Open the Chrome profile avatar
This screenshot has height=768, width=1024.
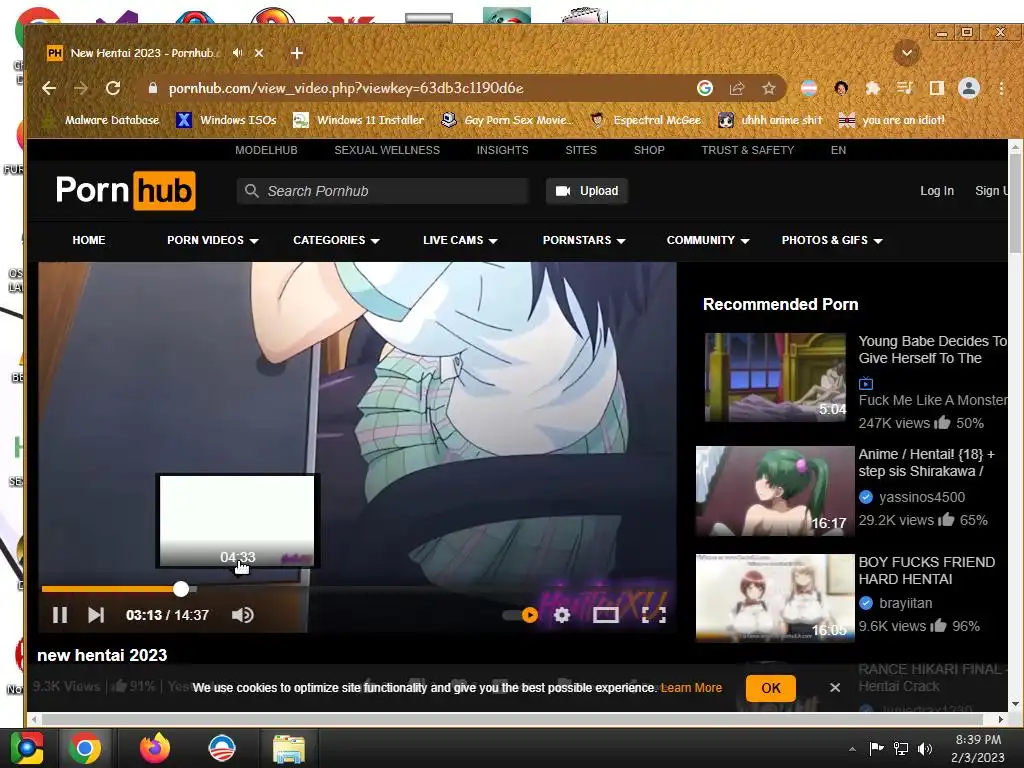click(968, 88)
